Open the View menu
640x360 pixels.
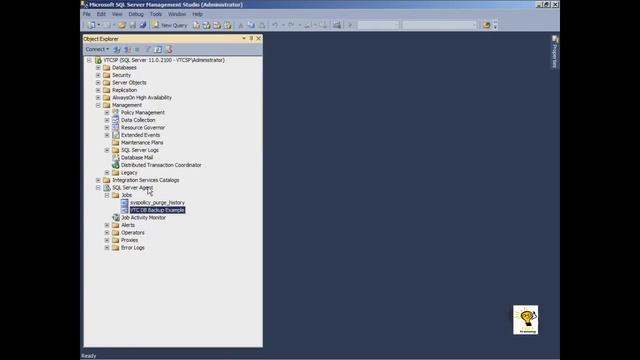point(117,14)
